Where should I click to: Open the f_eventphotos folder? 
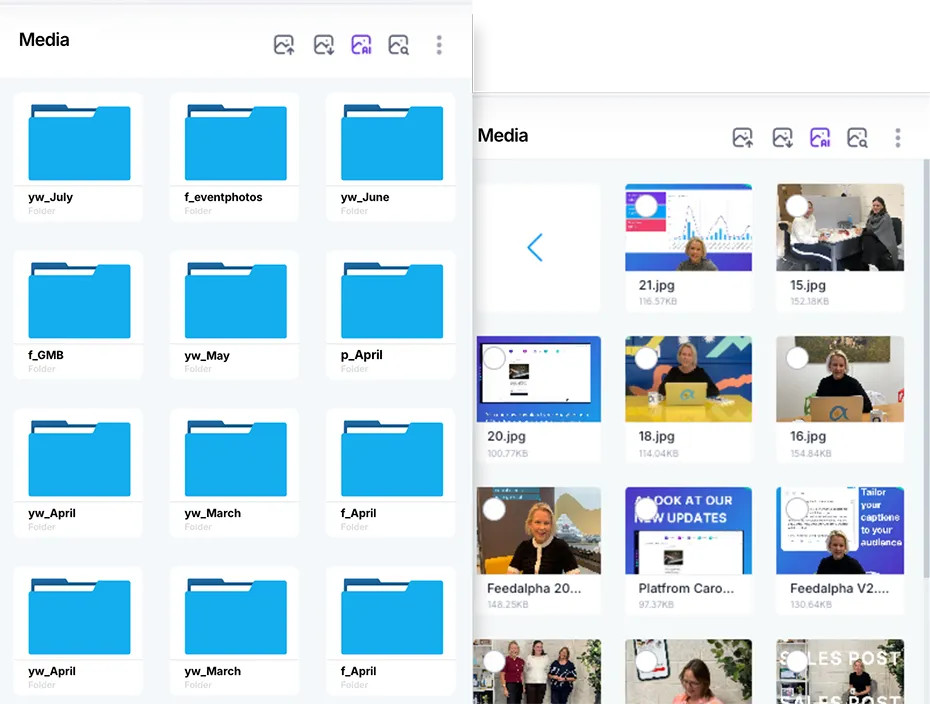[x=235, y=143]
